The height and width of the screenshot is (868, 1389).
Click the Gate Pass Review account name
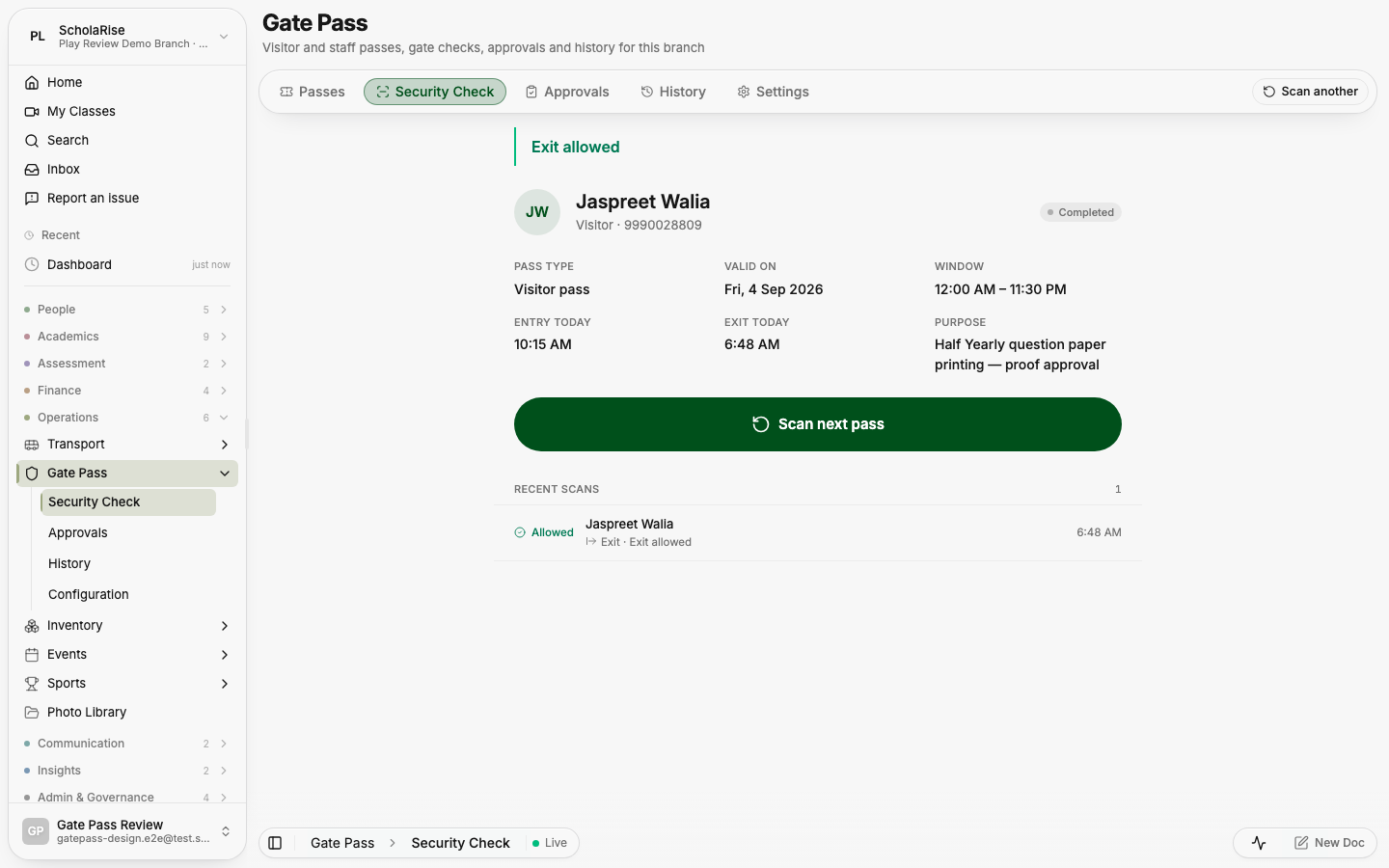tap(110, 825)
